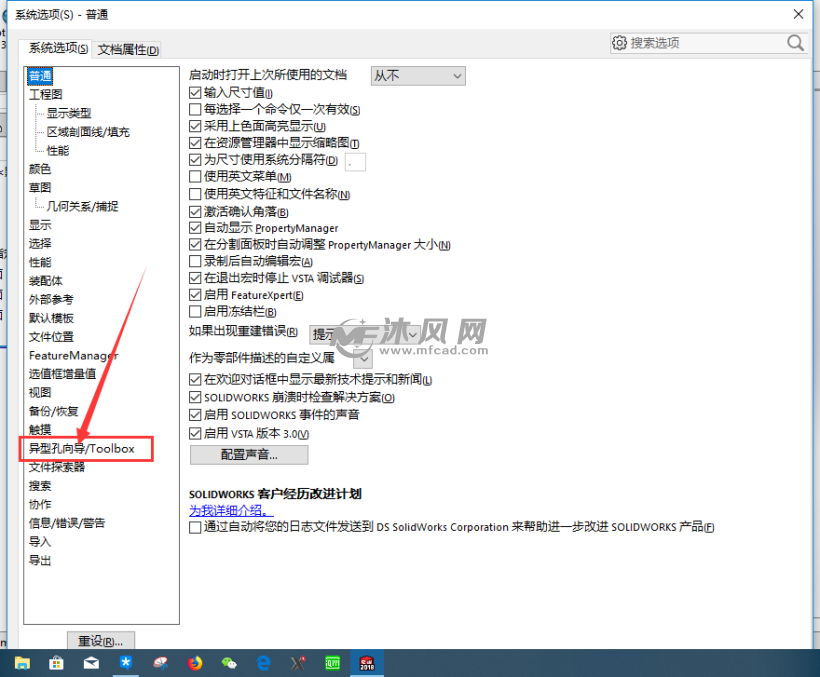Open File Explorer from the taskbar
The image size is (820, 677).
click(22, 663)
